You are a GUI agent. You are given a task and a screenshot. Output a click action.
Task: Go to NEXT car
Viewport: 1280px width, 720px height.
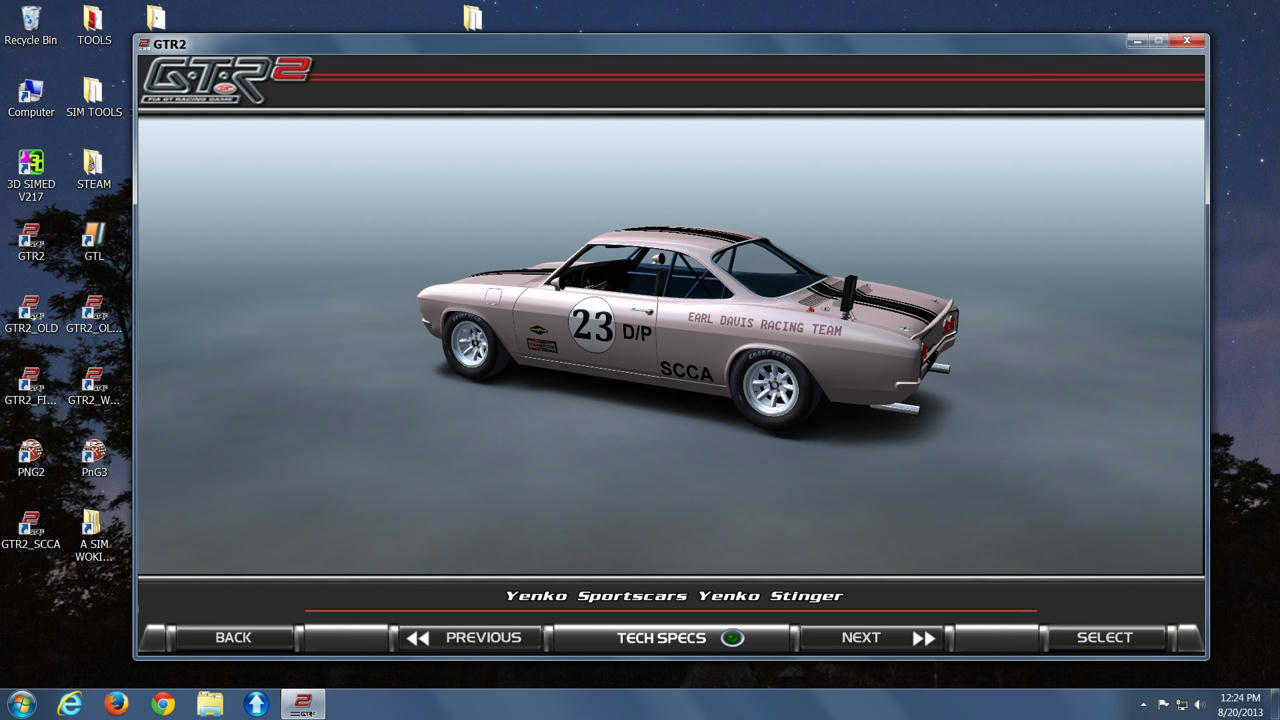pos(872,638)
